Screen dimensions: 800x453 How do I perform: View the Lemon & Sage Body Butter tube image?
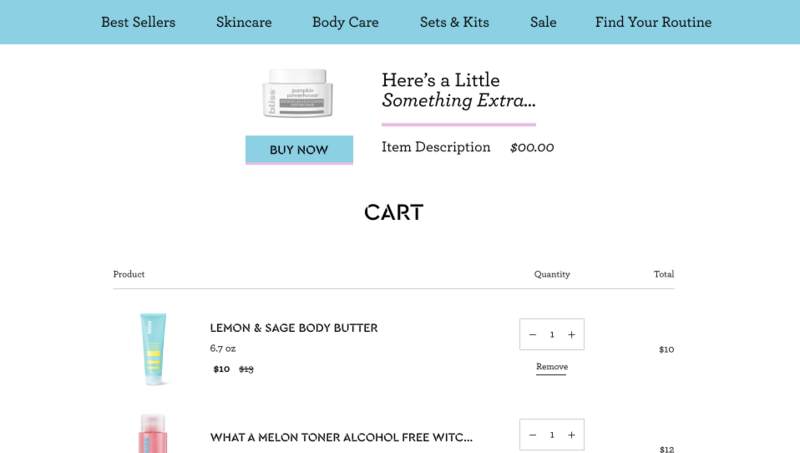(x=152, y=349)
